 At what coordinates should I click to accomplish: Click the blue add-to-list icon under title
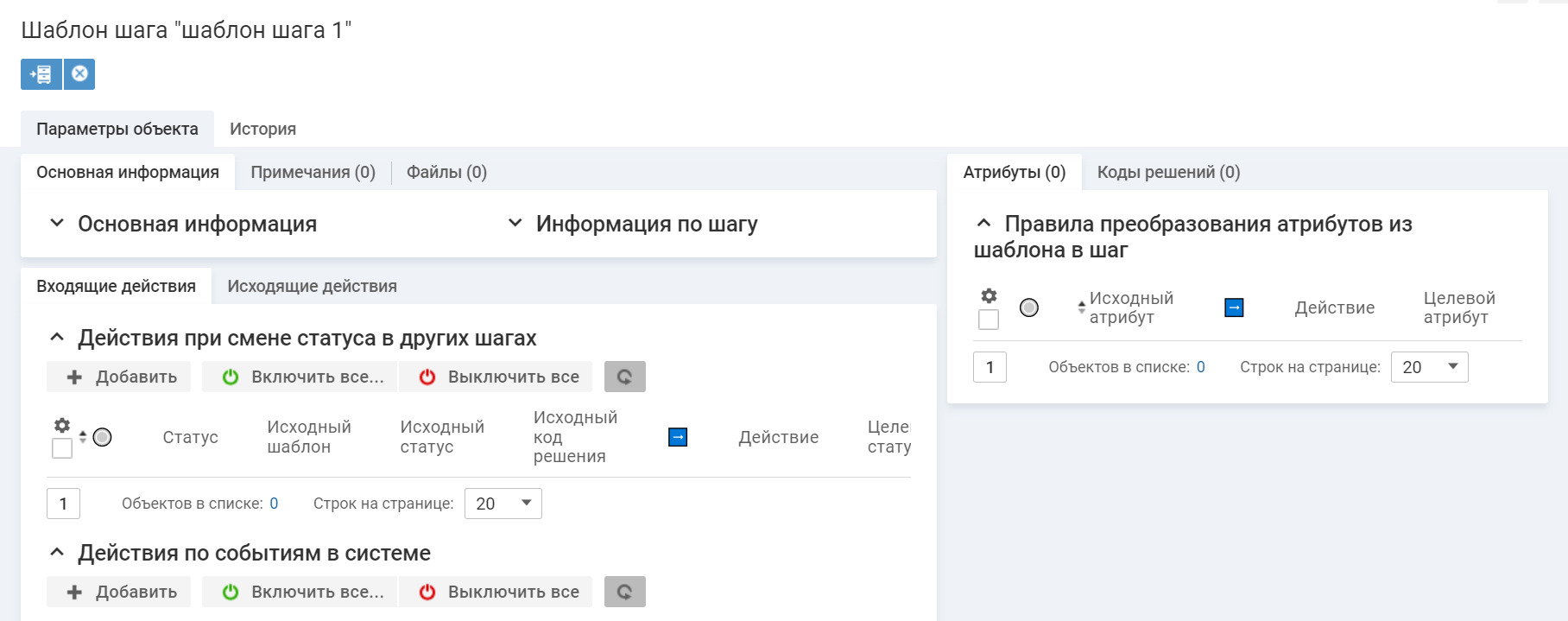pyautogui.click(x=41, y=74)
